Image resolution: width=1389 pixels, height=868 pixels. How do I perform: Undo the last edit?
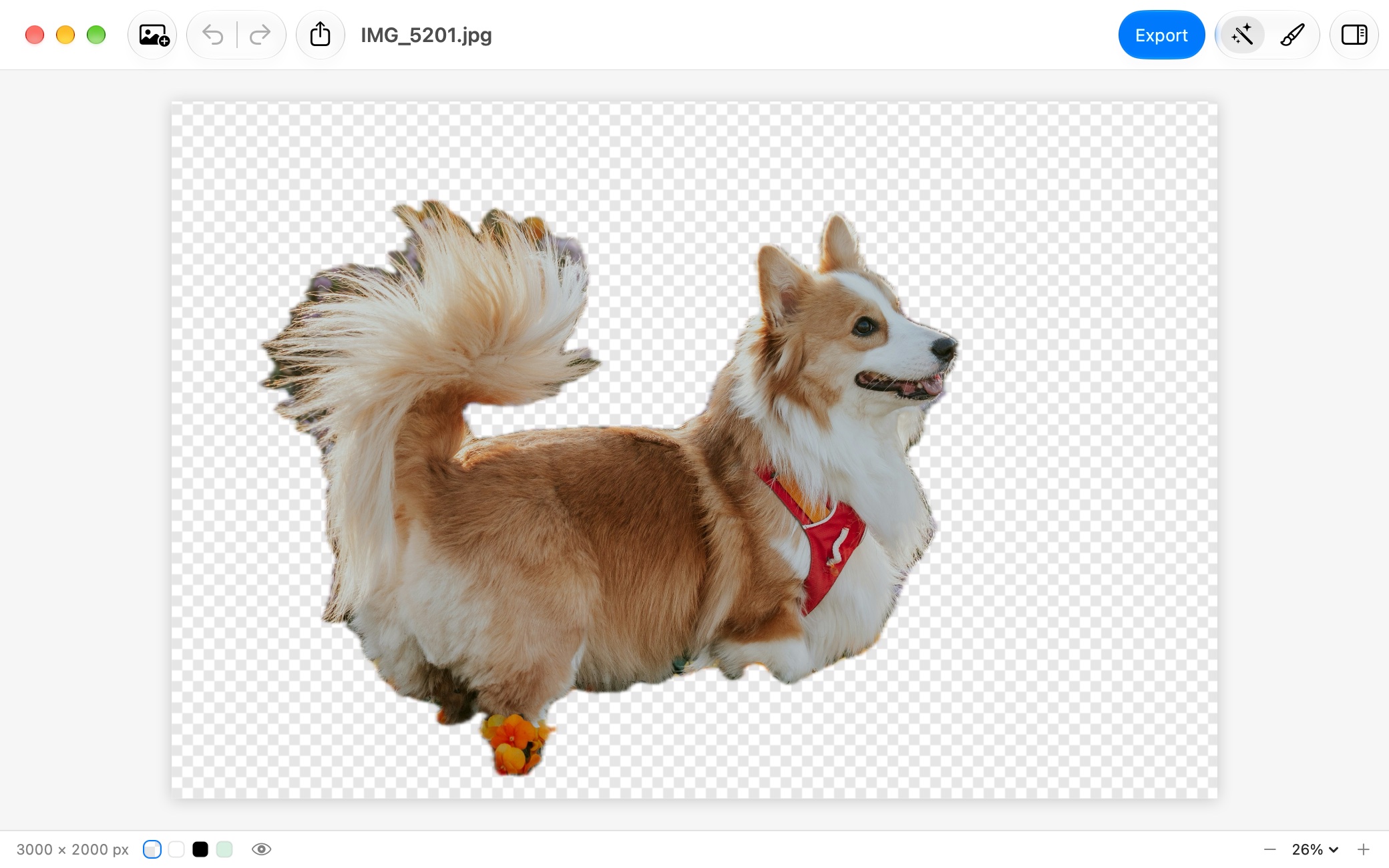point(212,35)
